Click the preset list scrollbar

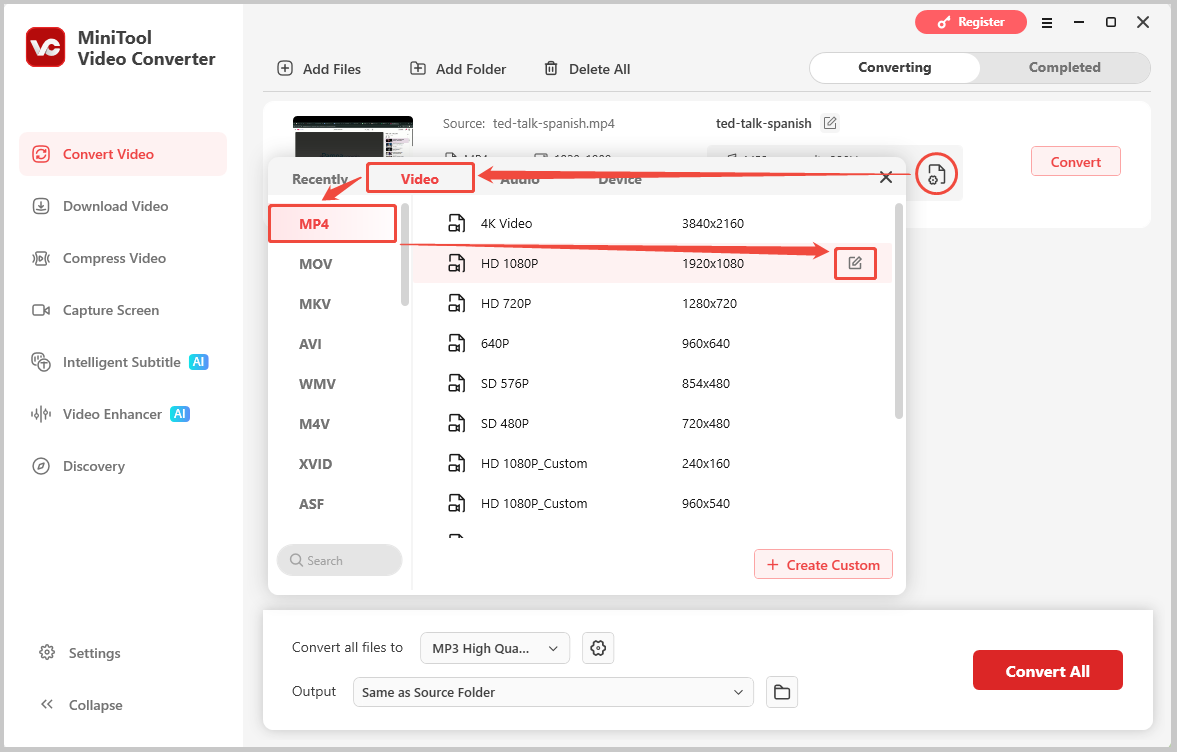(x=899, y=311)
